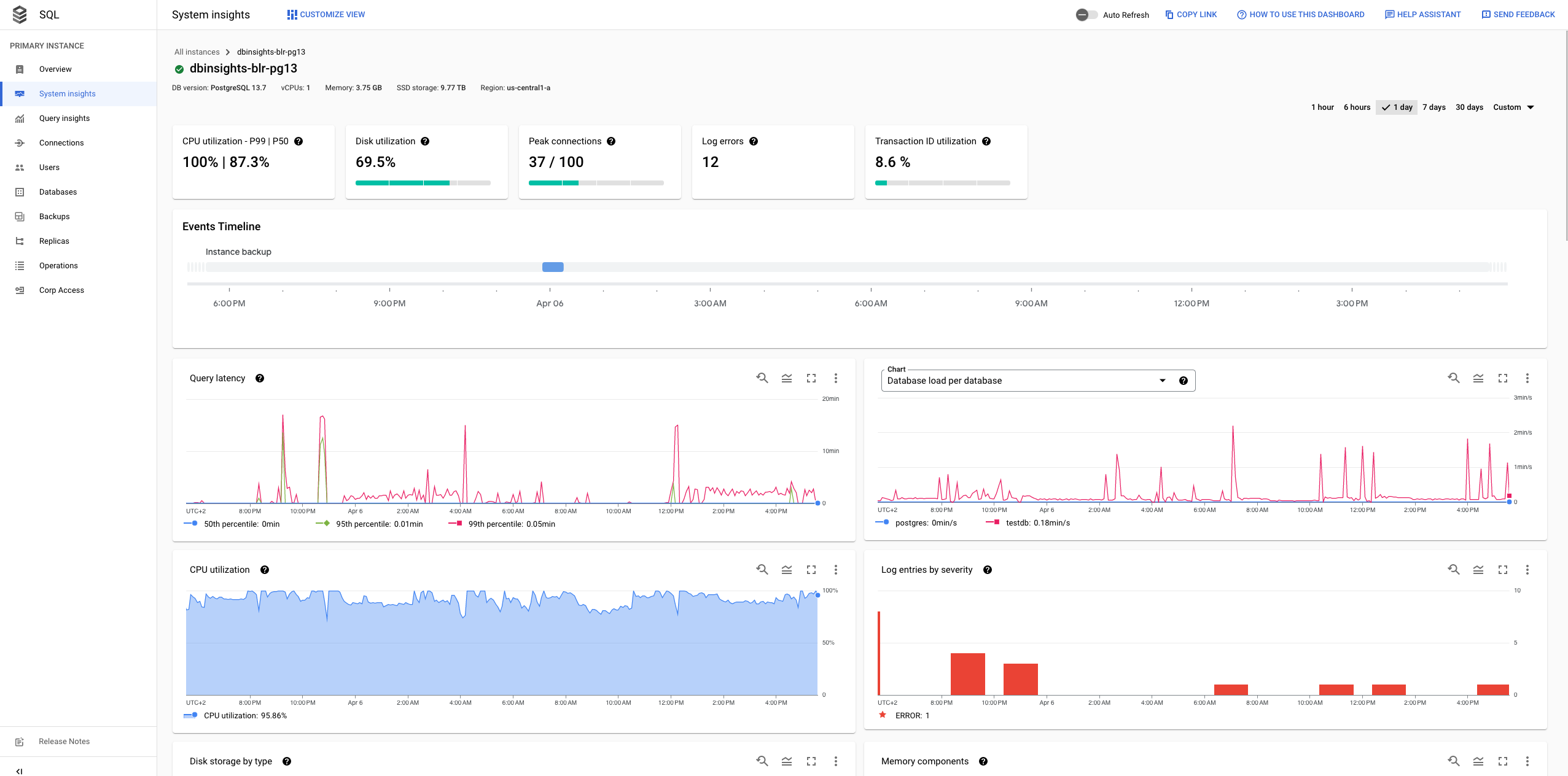Click the Databases sidebar icon
This screenshot has height=776, width=1568.
click(x=19, y=192)
